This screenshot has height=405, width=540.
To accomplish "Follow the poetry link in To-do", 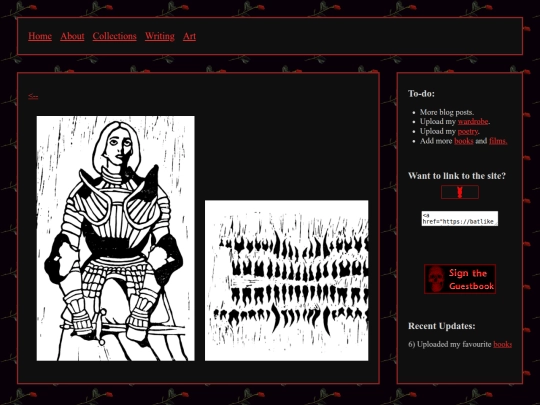I will pos(468,131).
